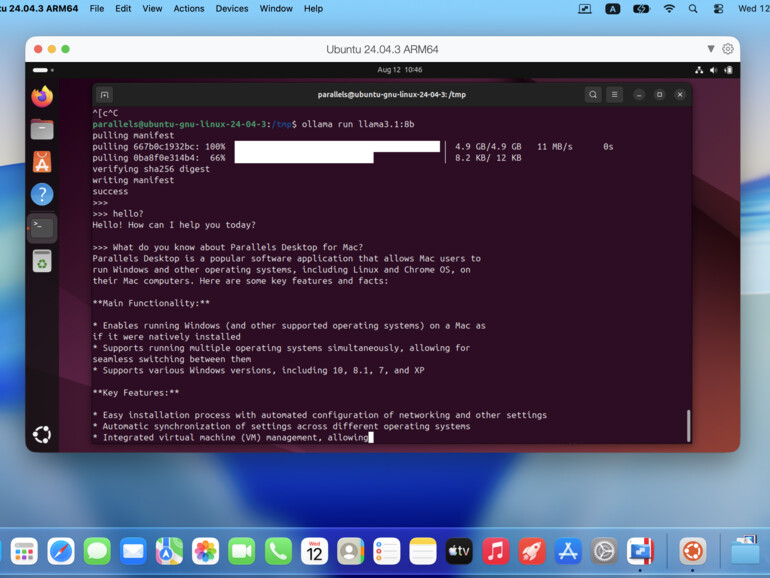This screenshot has width=770, height=578.
Task: Open Calendar showing 12 in the Dock
Action: click(x=314, y=551)
